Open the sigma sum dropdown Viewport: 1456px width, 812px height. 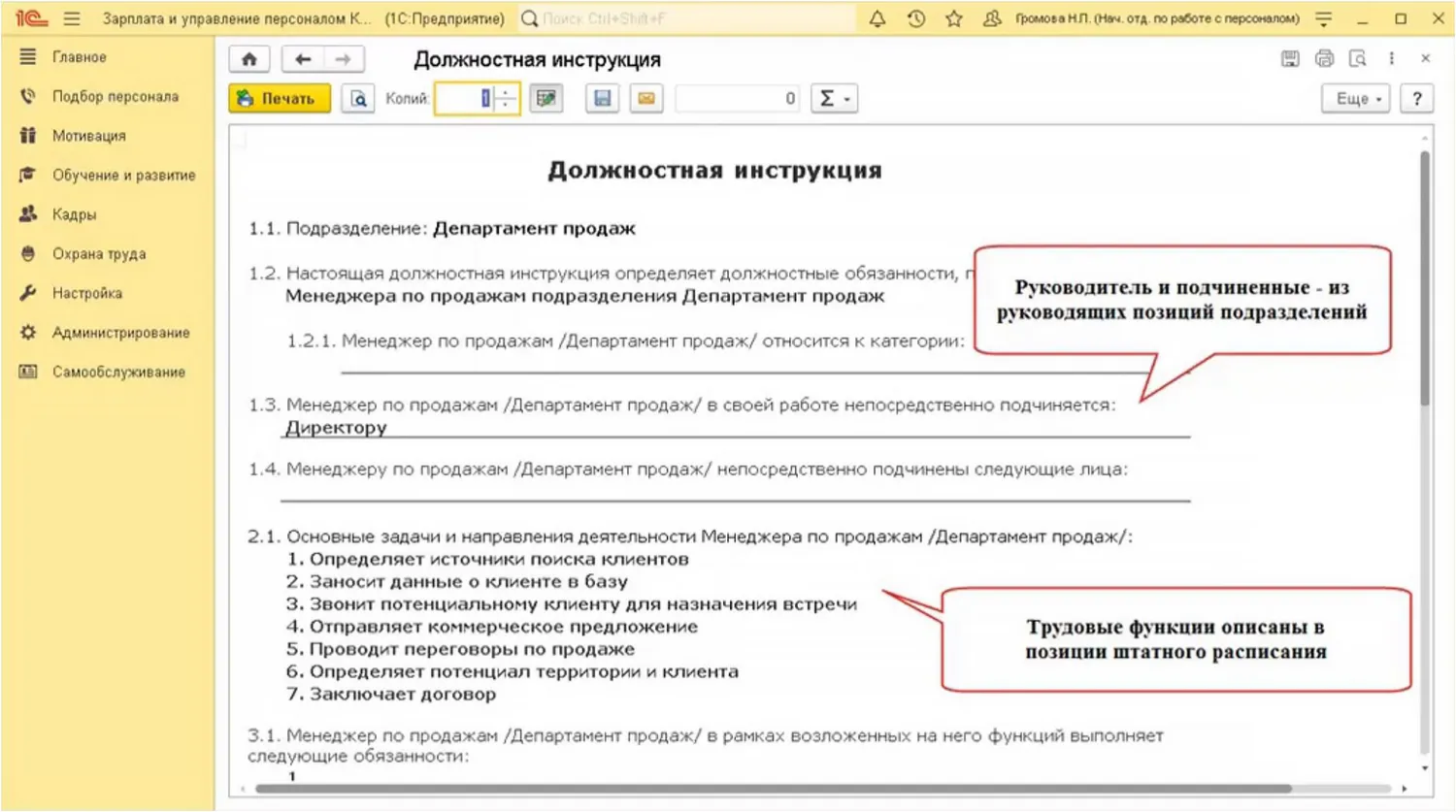(835, 98)
